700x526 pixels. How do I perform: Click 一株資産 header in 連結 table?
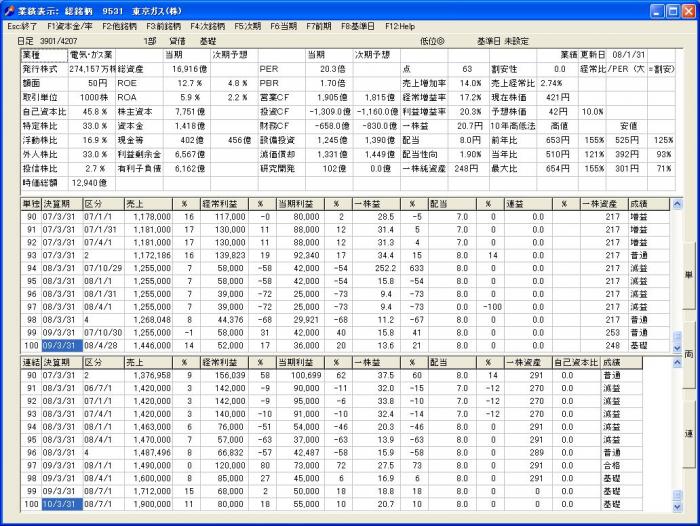528,363
